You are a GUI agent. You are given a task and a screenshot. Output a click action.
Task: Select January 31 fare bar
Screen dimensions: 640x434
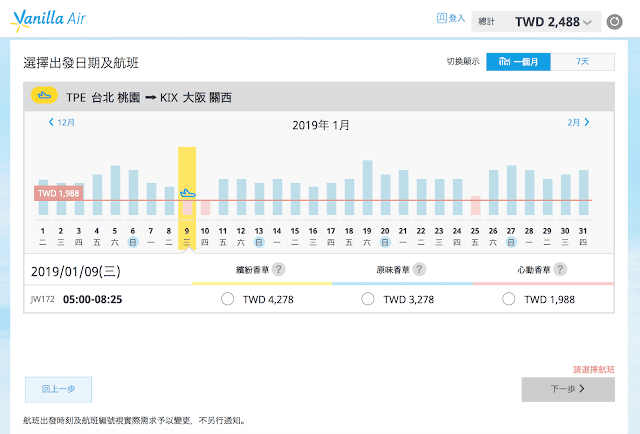click(x=584, y=193)
